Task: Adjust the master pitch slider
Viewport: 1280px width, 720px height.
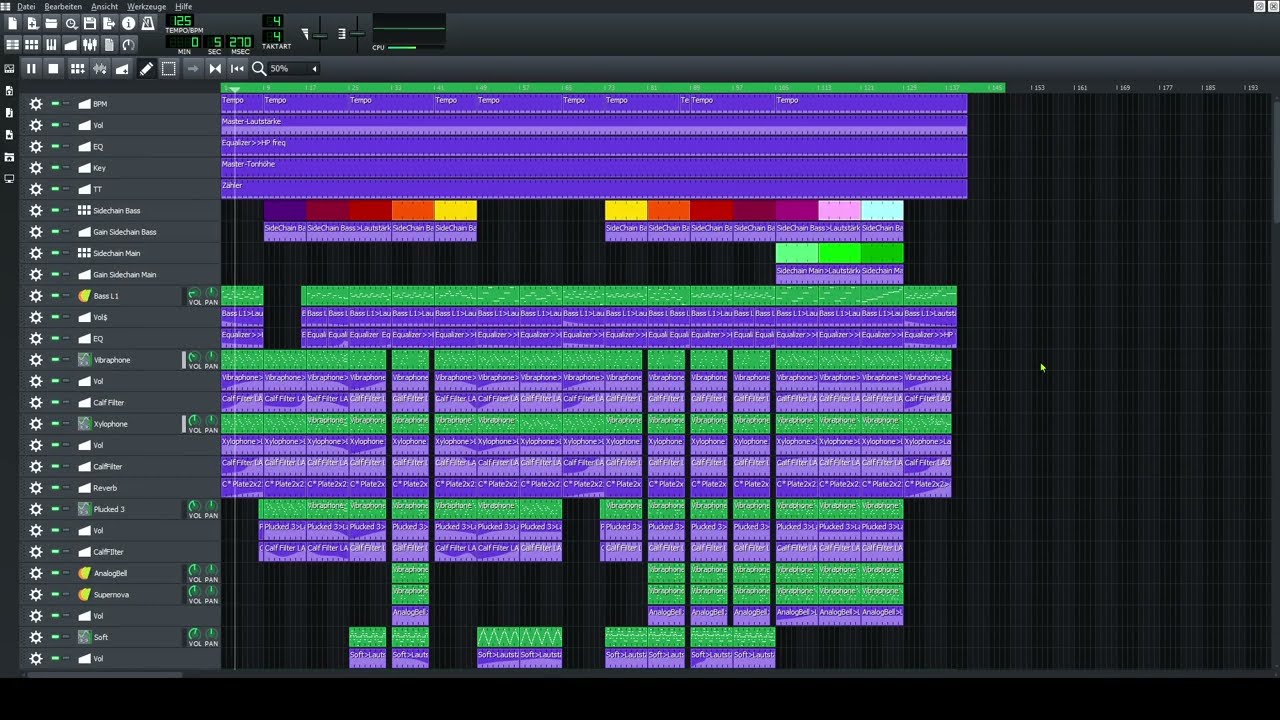Action: (x=357, y=34)
